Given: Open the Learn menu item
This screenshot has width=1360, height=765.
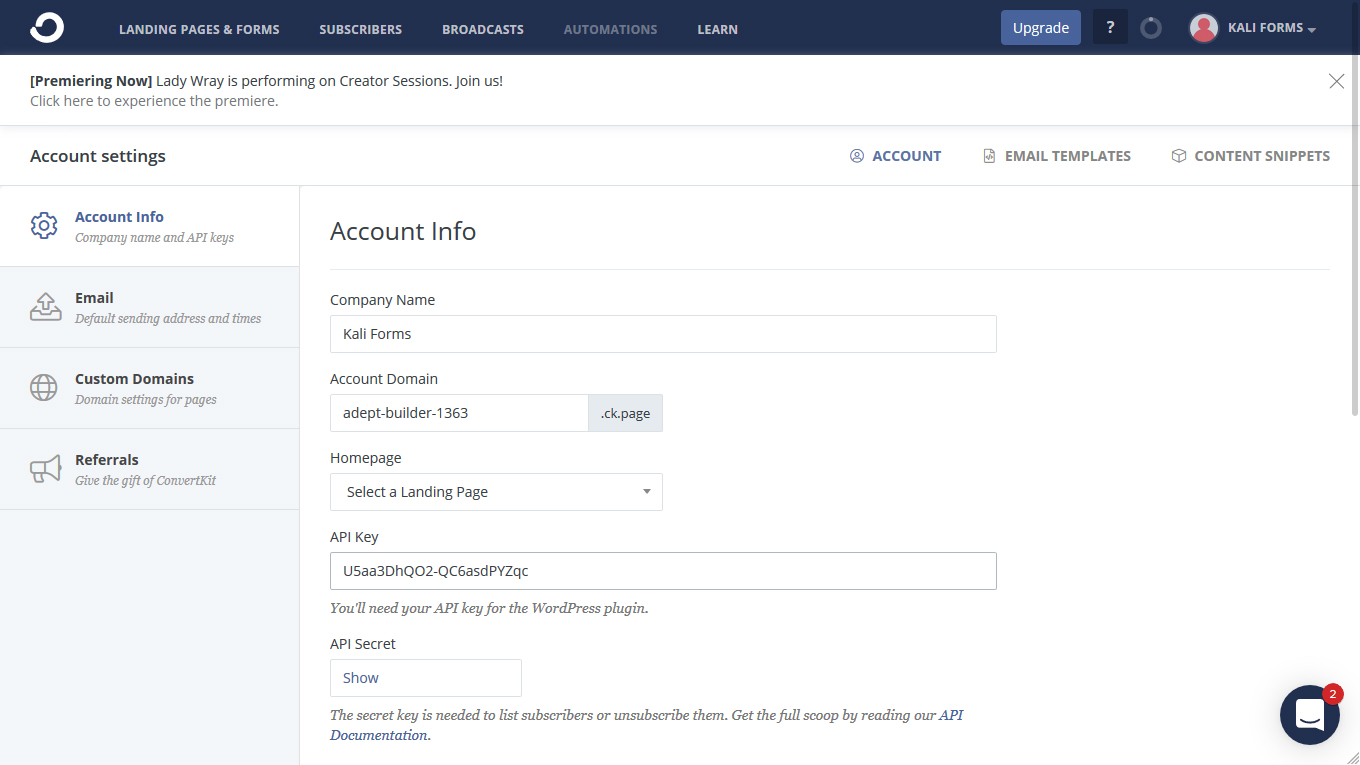Looking at the screenshot, I should click(718, 29).
